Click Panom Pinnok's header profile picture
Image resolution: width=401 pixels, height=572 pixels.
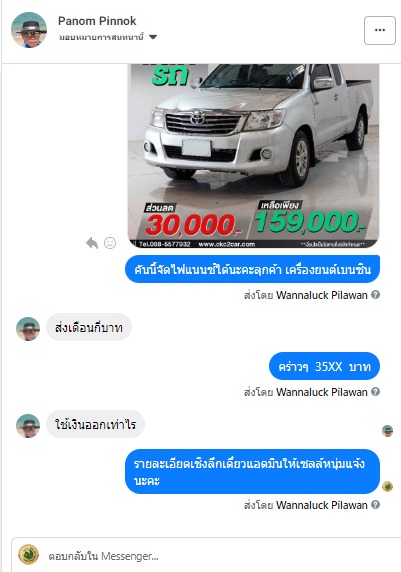coord(29,30)
